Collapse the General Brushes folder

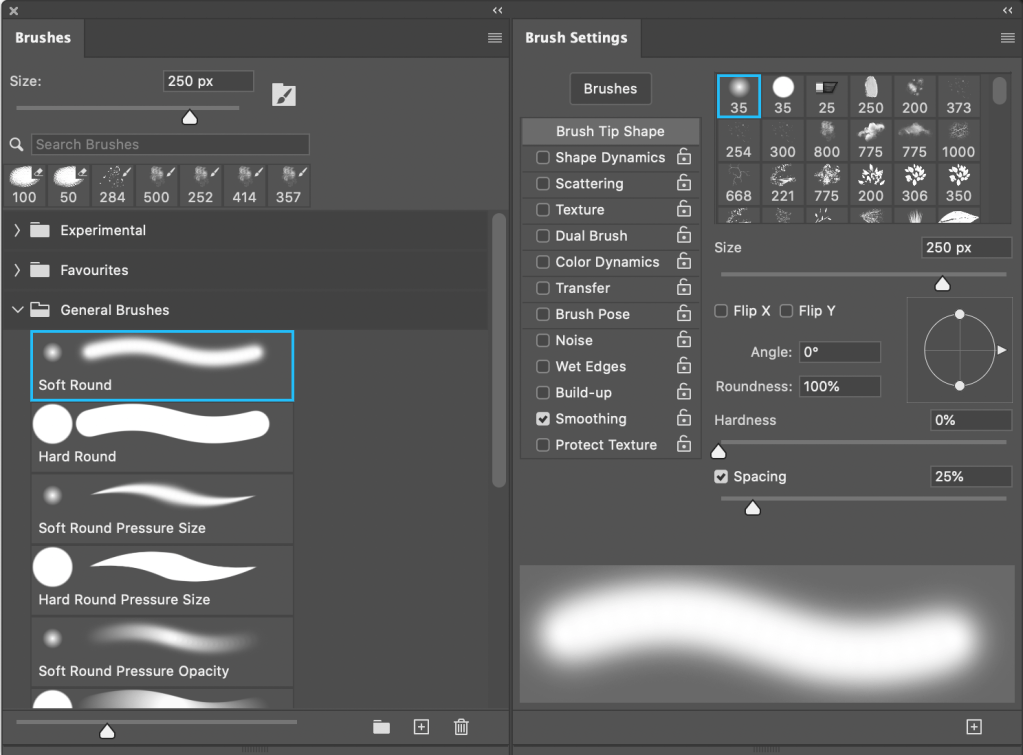[17, 310]
